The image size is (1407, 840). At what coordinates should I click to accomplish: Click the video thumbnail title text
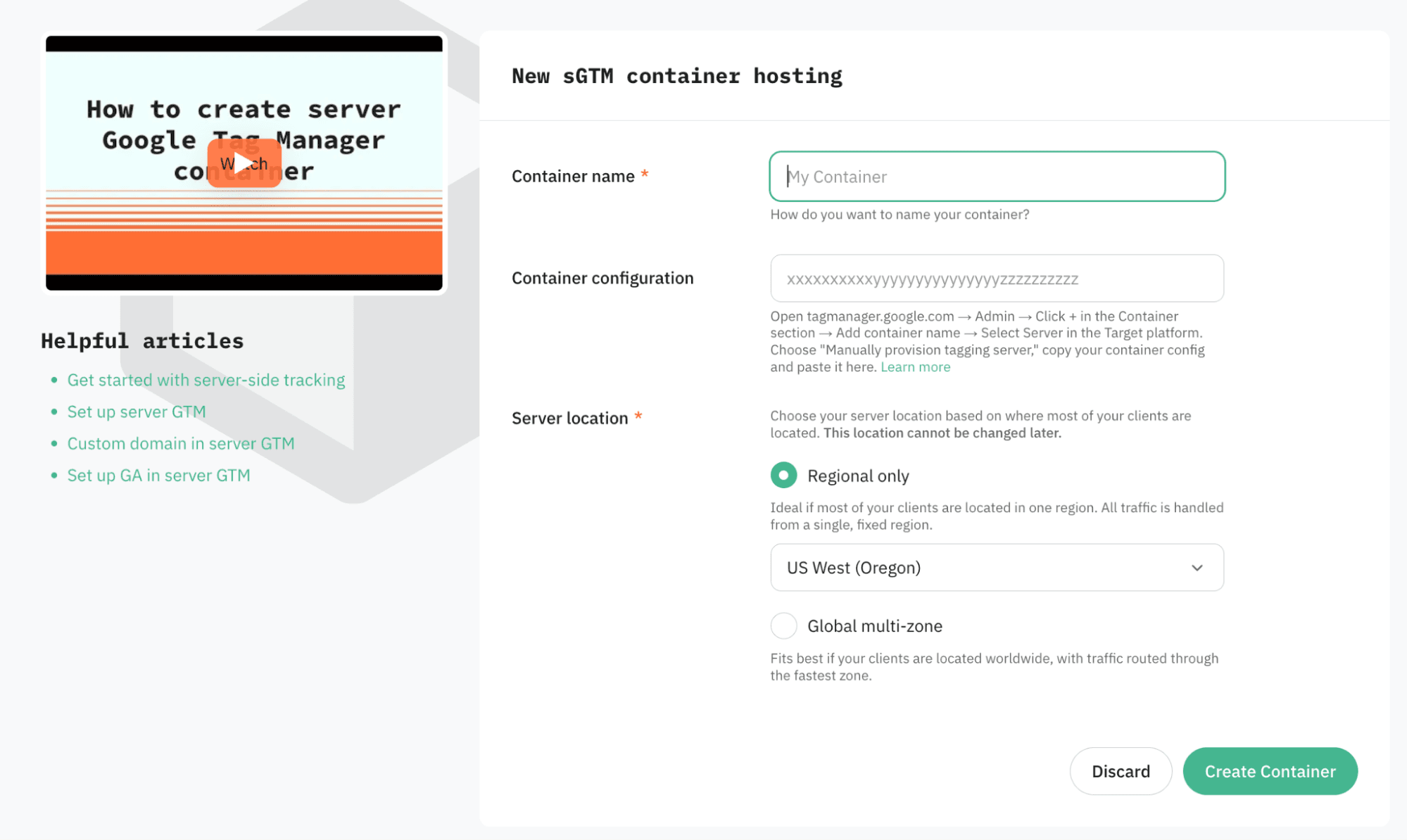pos(244,139)
